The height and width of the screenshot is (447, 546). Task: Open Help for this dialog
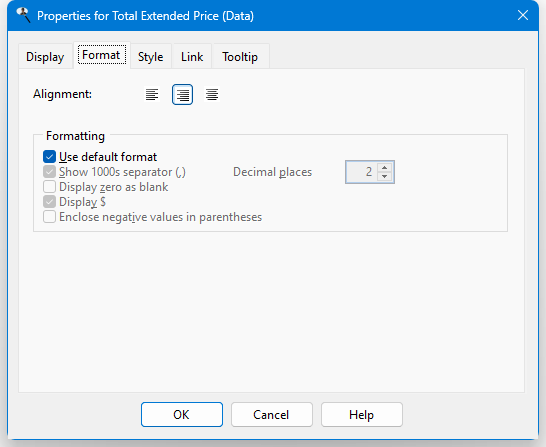tap(362, 414)
